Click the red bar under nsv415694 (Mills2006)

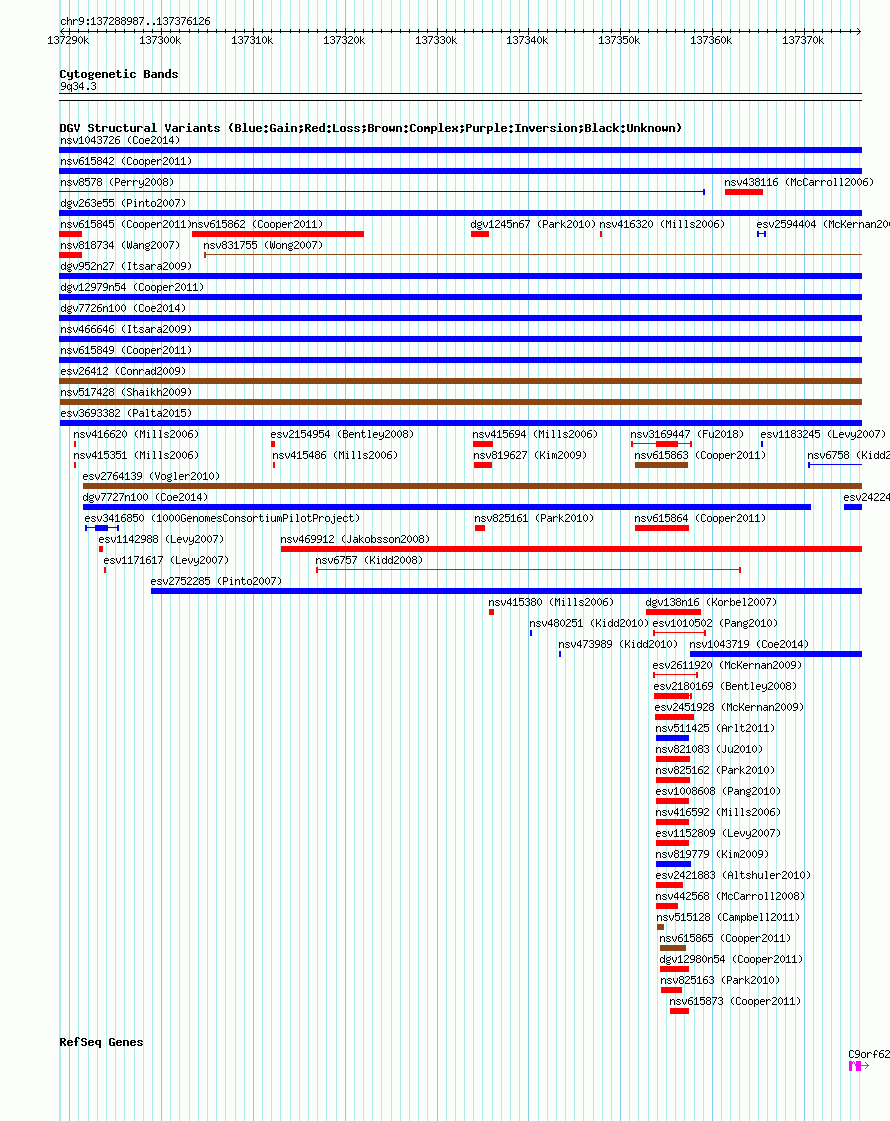483,444
